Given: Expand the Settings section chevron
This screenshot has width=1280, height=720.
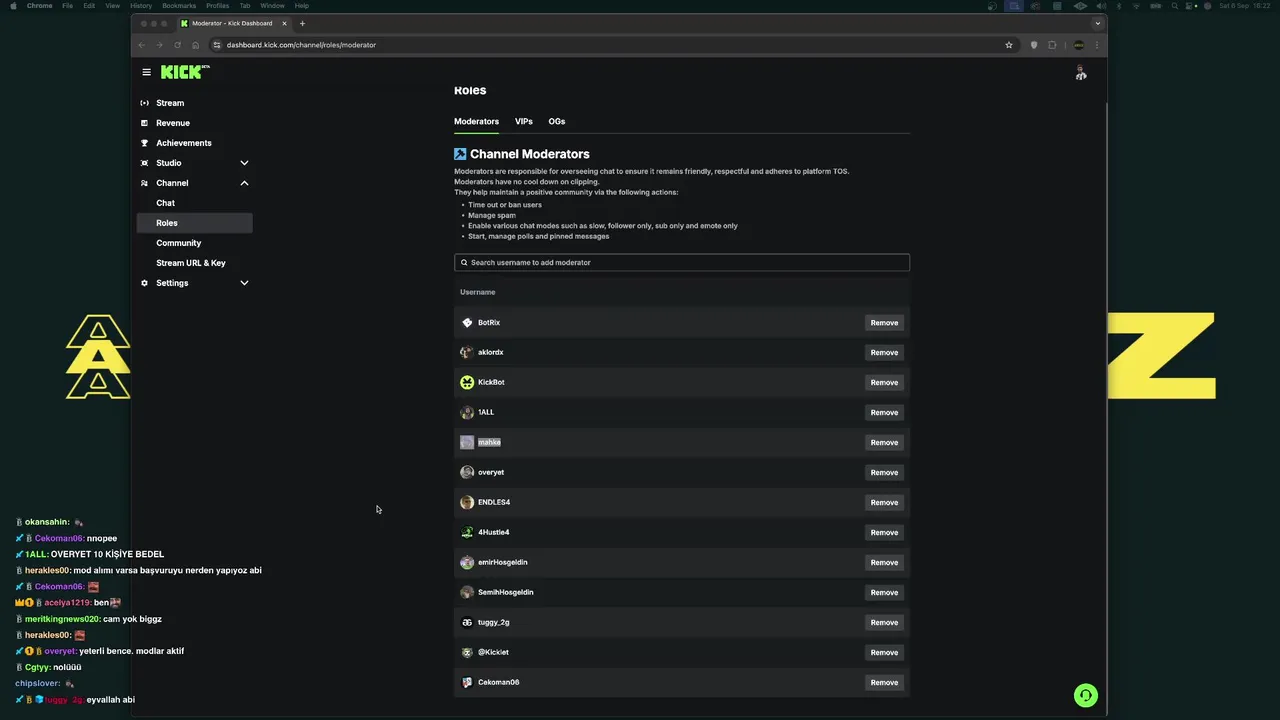Looking at the screenshot, I should [244, 283].
